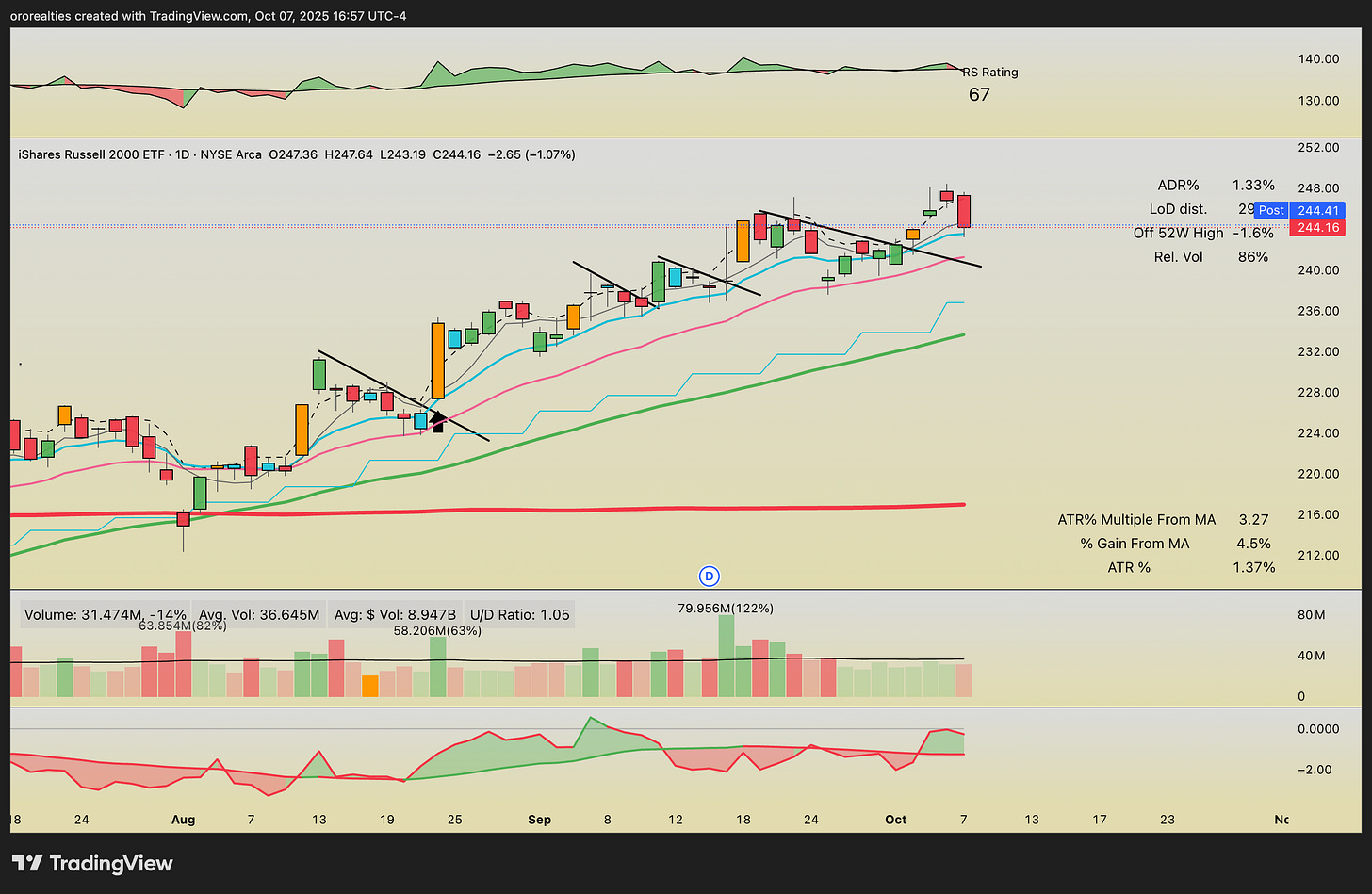Click the 63.854M(82%) volume label
Image resolution: width=1372 pixels, height=894 pixels.
pos(183,625)
